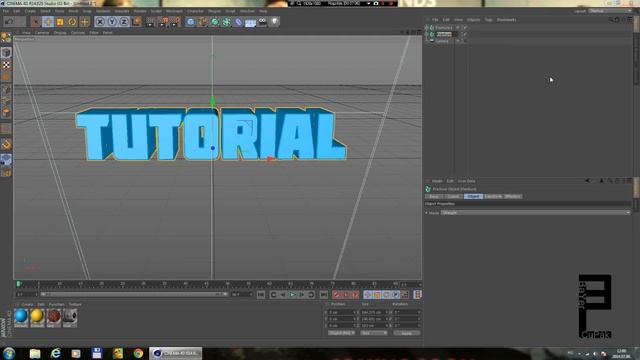Click the Render View icon
This screenshot has height=360, width=640.
pyautogui.click(x=151, y=22)
